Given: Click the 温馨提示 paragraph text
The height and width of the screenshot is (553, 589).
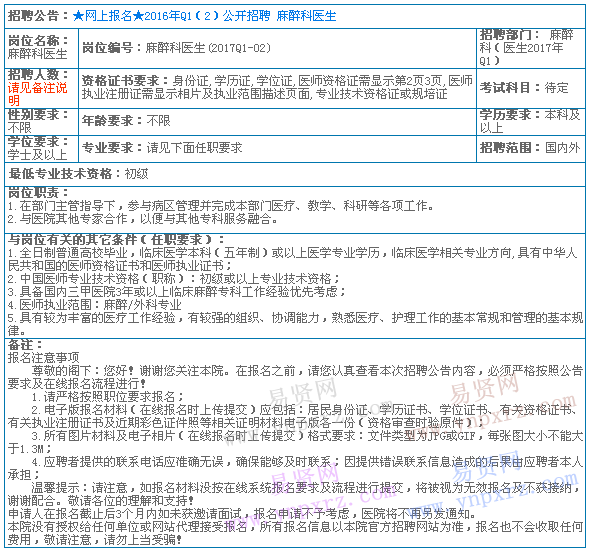Looking at the screenshot, I should point(295,494).
